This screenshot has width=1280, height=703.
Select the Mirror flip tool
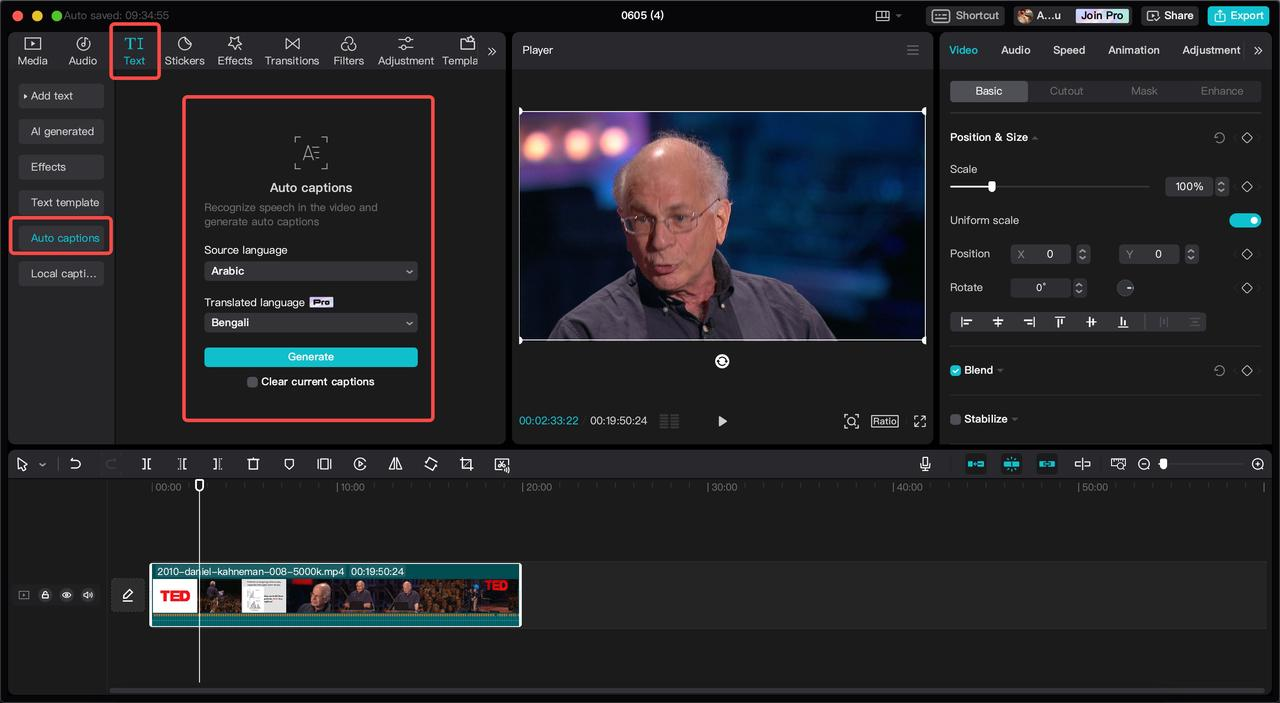click(395, 464)
